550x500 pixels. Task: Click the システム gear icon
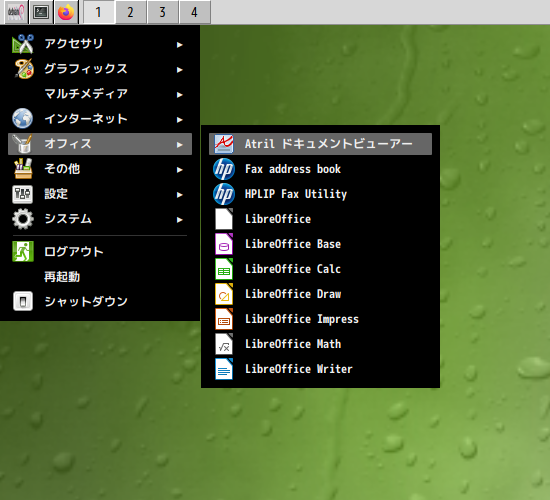point(23,219)
